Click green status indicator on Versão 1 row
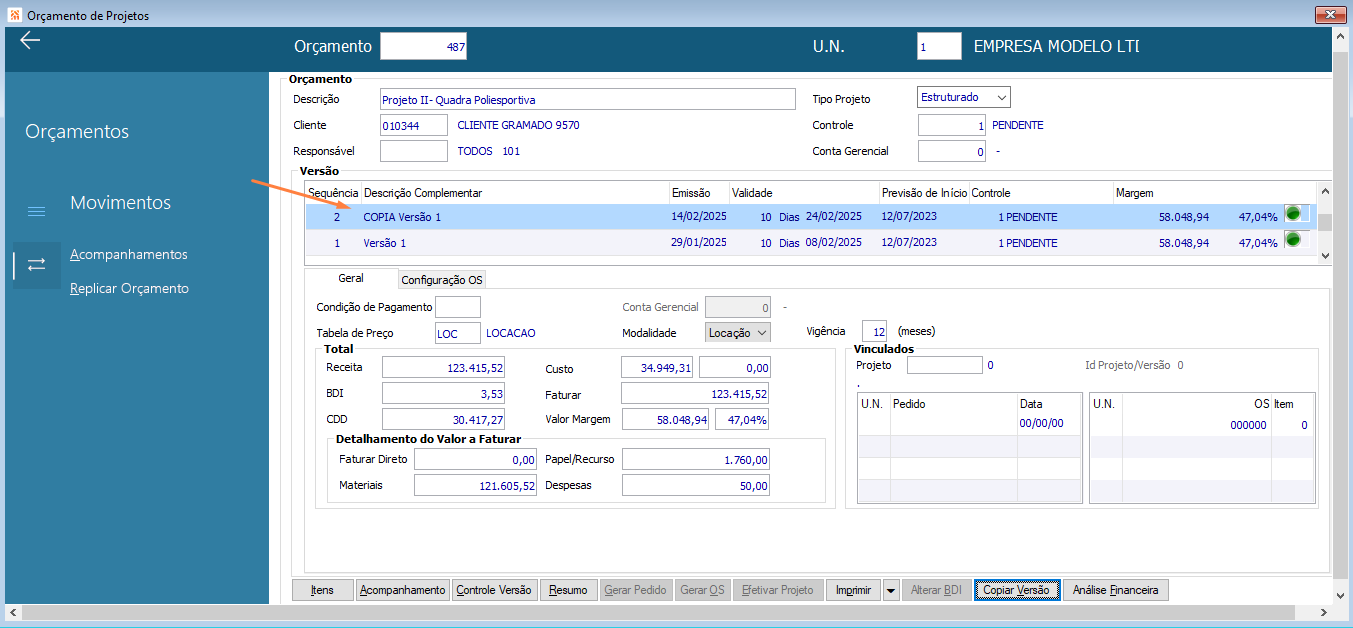The height and width of the screenshot is (628, 1353). [1293, 239]
